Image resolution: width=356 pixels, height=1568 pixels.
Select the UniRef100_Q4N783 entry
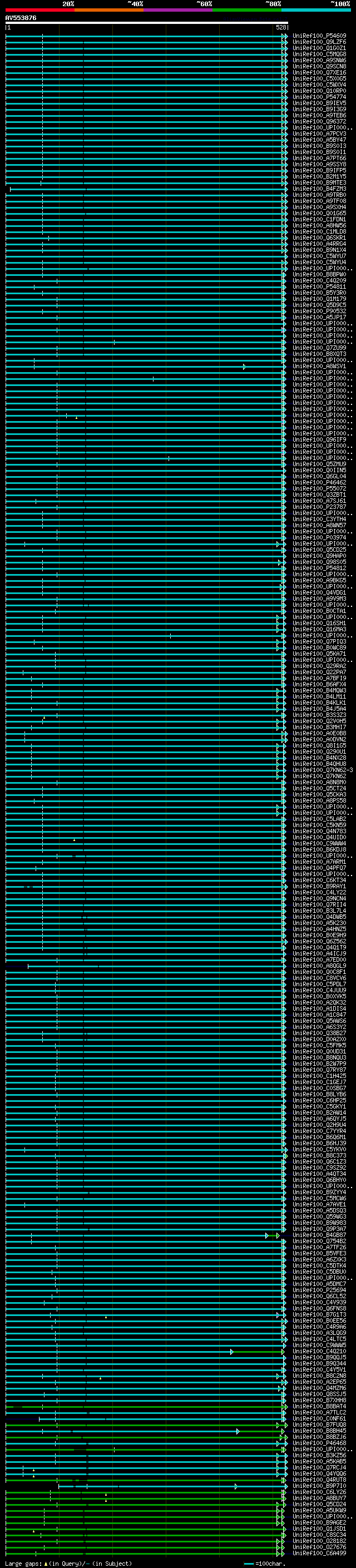319,831
